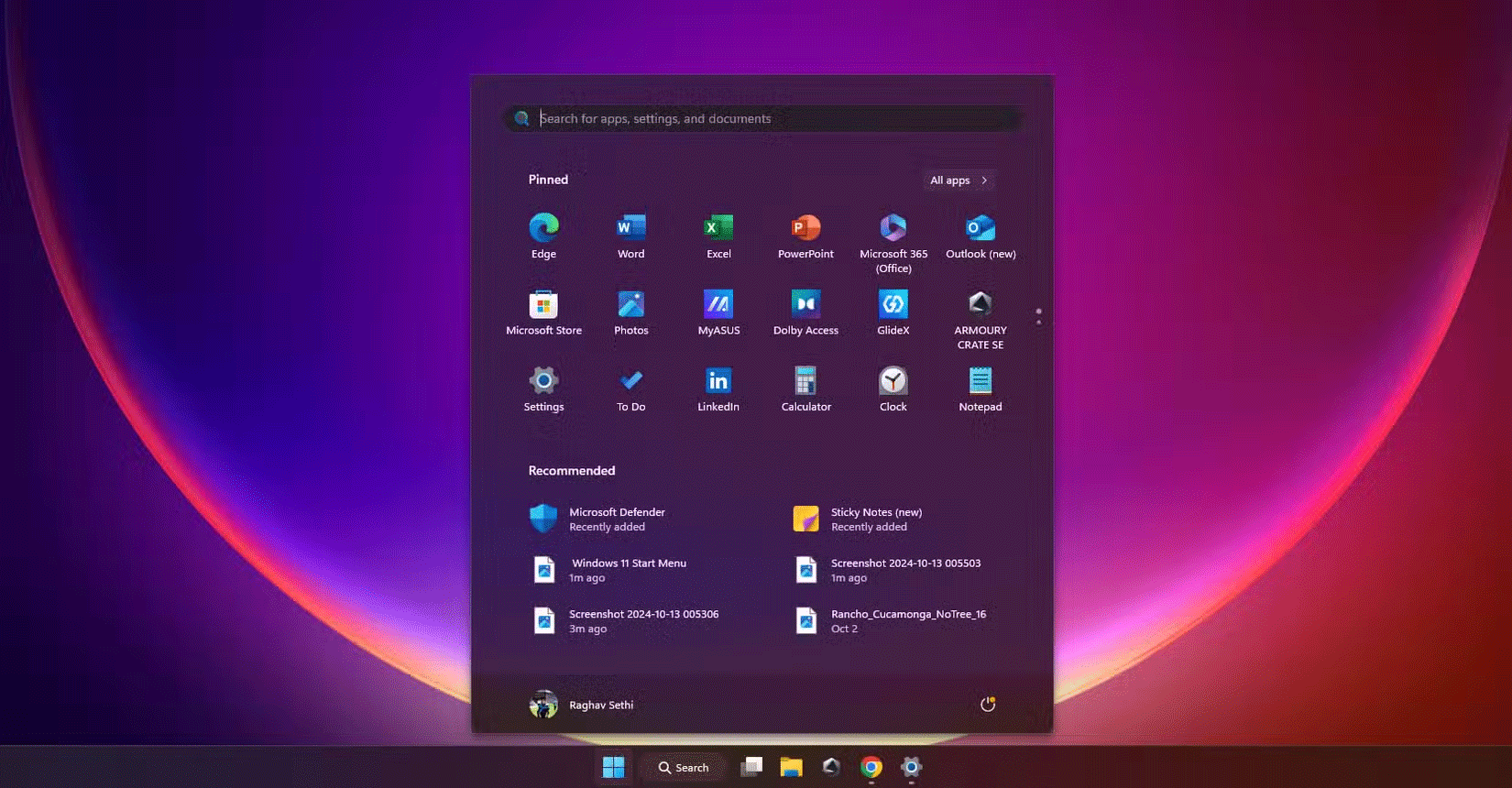The width and height of the screenshot is (1512, 788).
Task: Launch Dolby Access app
Action: coord(805,312)
